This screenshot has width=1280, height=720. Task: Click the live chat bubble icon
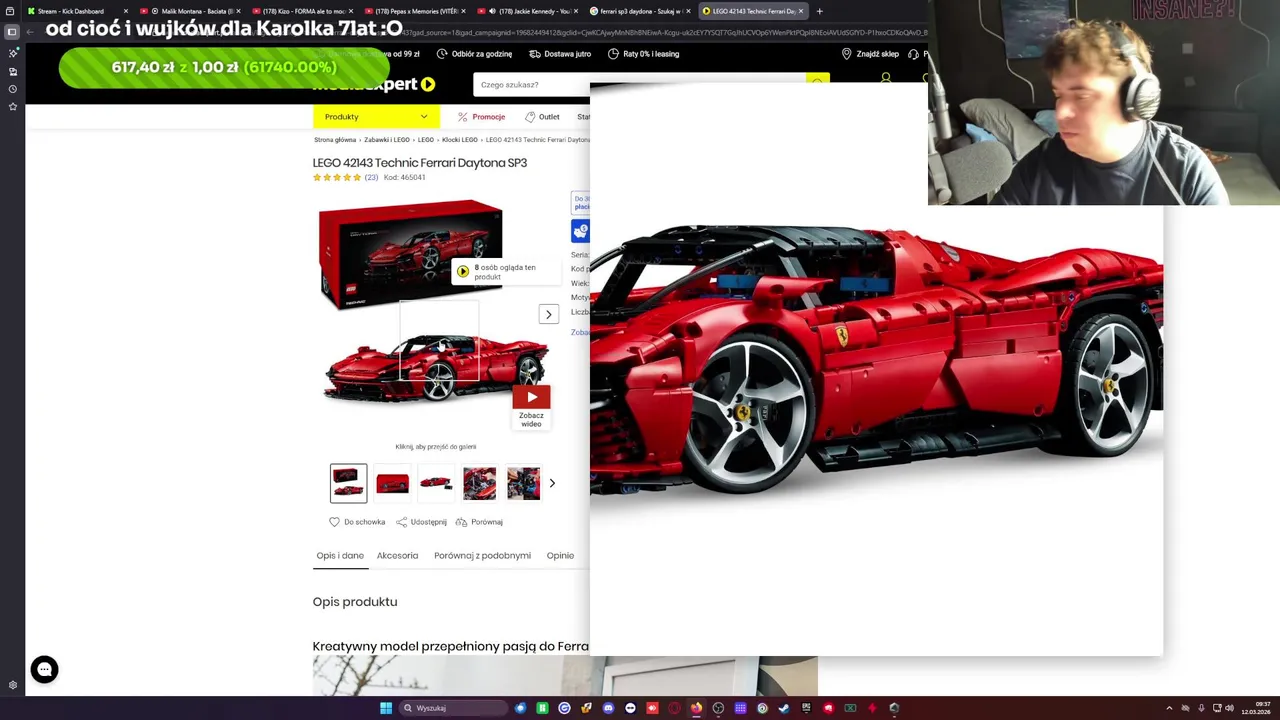44,669
